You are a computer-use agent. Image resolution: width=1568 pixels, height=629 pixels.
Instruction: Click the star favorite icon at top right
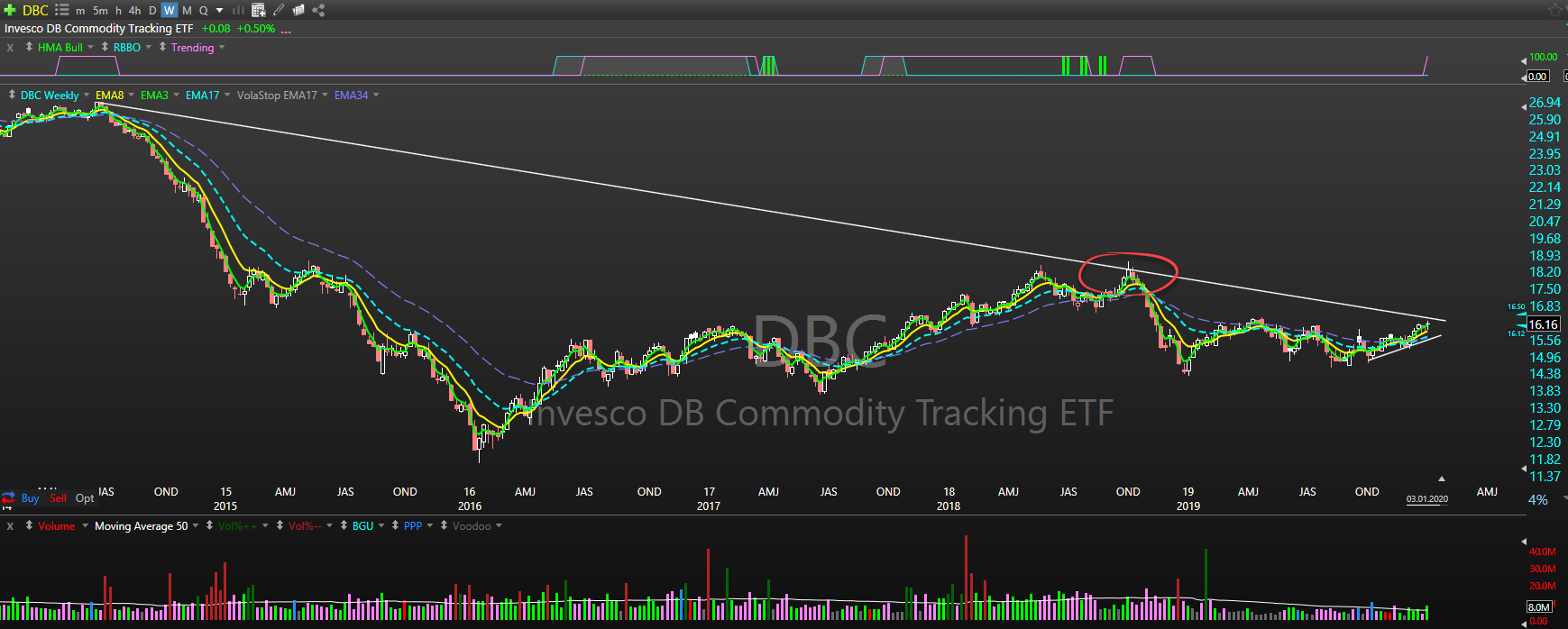(x=1555, y=10)
